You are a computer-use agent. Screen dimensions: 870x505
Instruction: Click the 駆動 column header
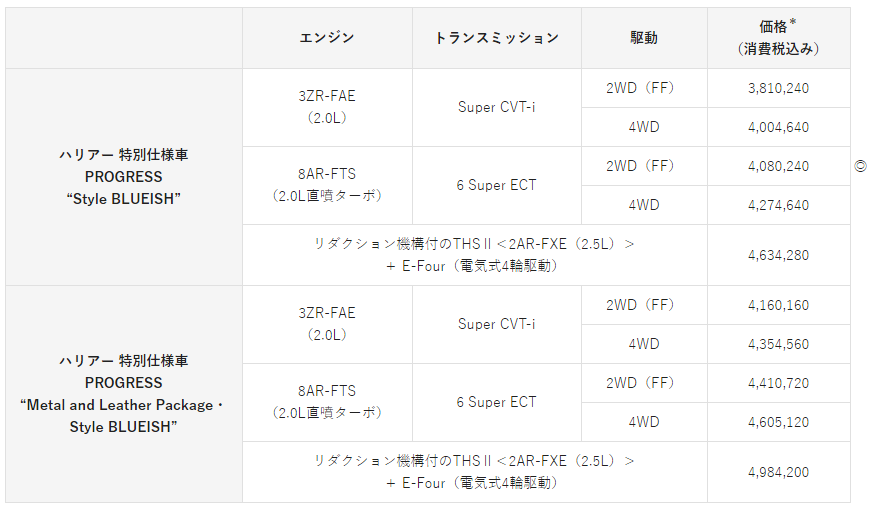point(644,38)
